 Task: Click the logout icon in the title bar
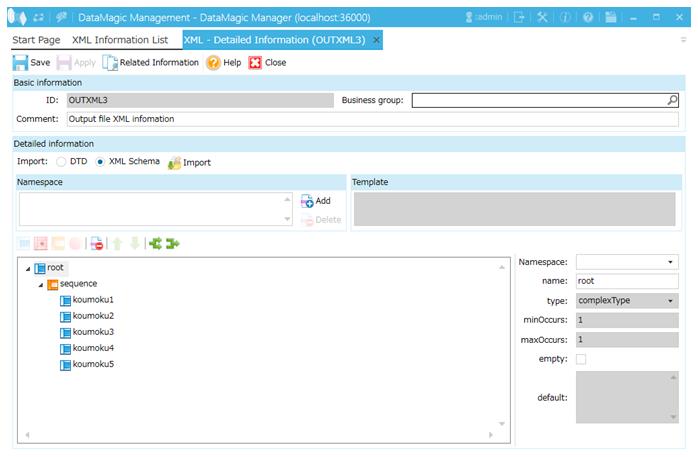tap(519, 17)
